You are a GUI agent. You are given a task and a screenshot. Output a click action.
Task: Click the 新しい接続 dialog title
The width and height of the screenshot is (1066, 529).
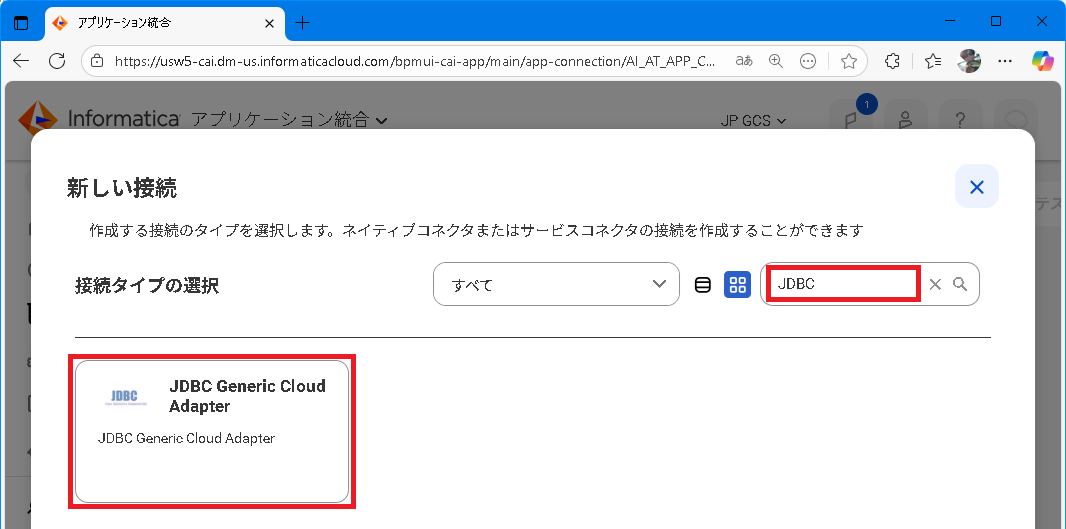(122, 188)
